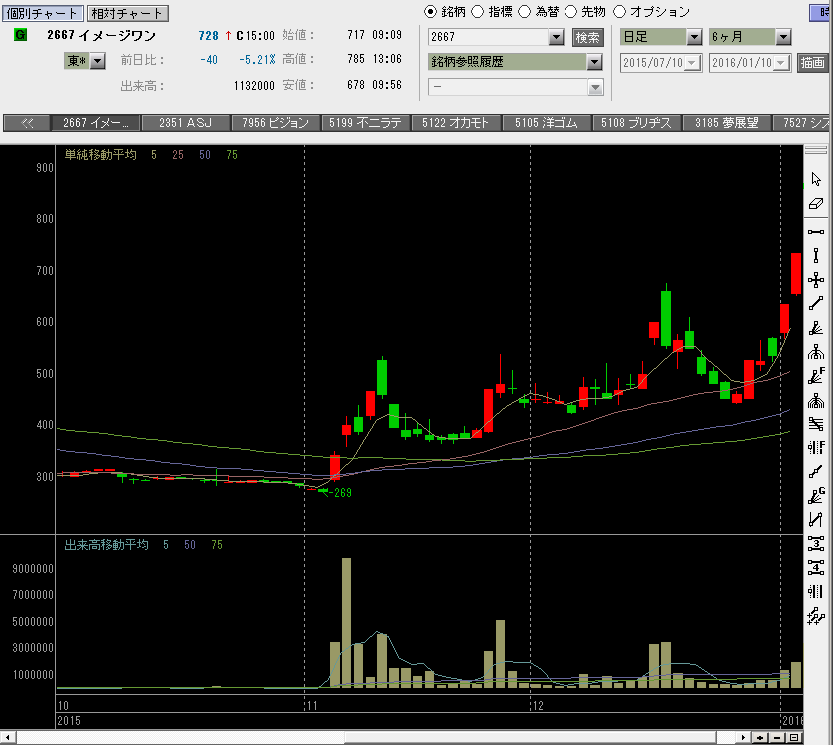Click the horizontal scrollbar thumb

tap(530, 738)
